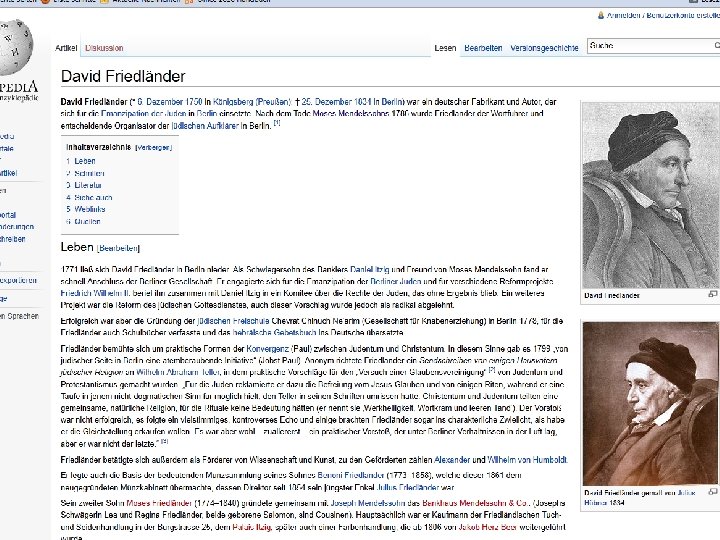The image size is (720, 540).
Task: Open the Julius Hübner link in caption
Action: coord(640,498)
